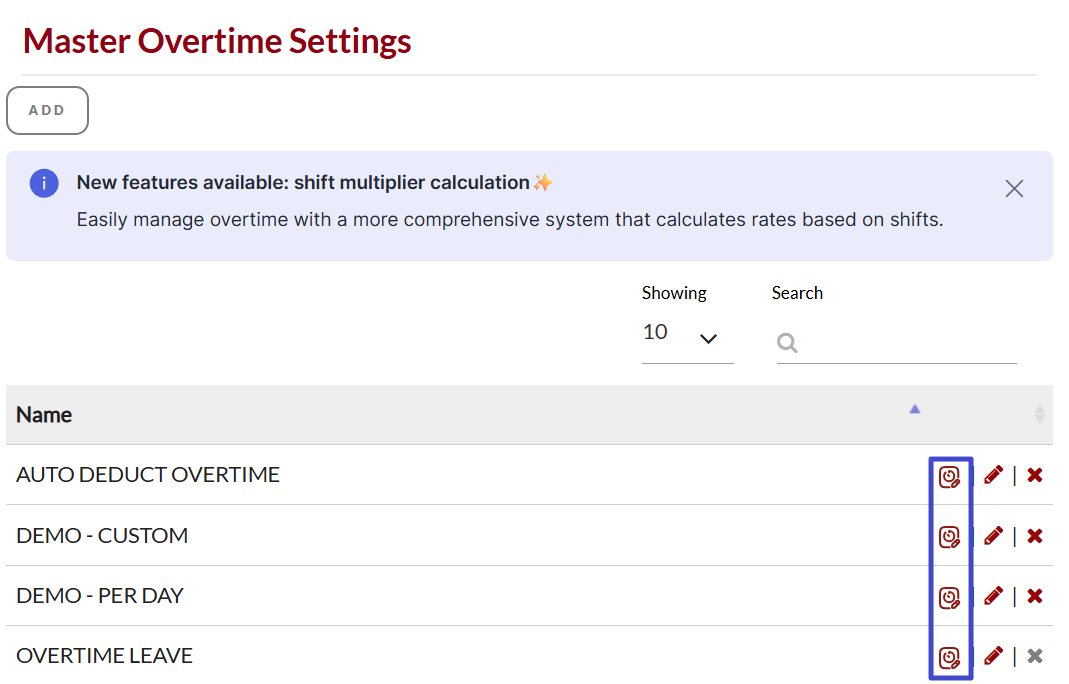Open overtime multiplier settings for AUTO DEDUCT OVERTIME

coord(949,476)
